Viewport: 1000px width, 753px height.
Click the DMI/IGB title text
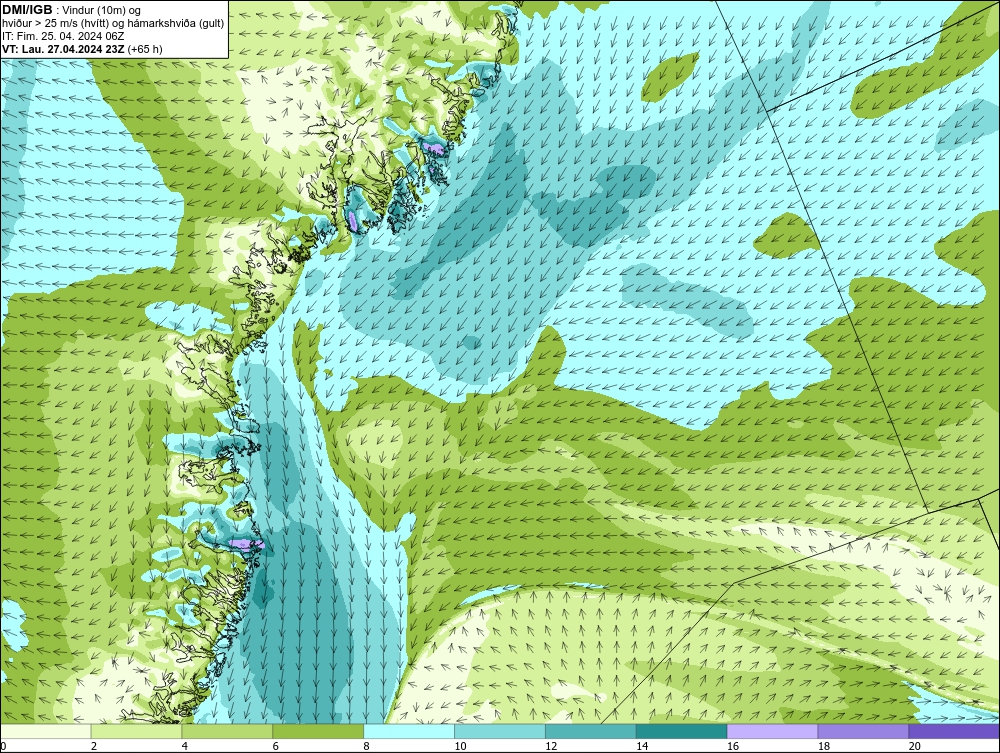pos(27,10)
